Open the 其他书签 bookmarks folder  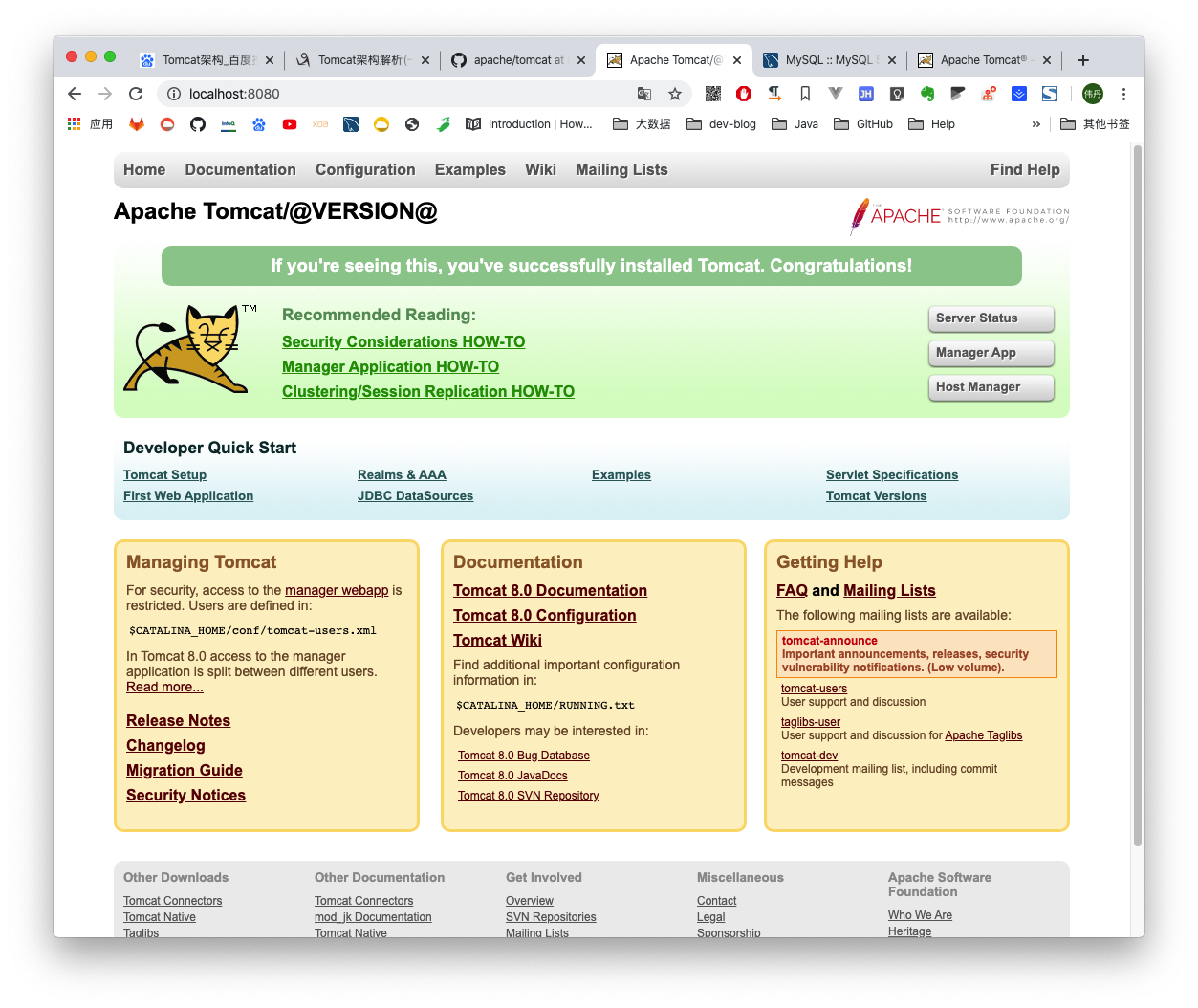pos(1095,124)
